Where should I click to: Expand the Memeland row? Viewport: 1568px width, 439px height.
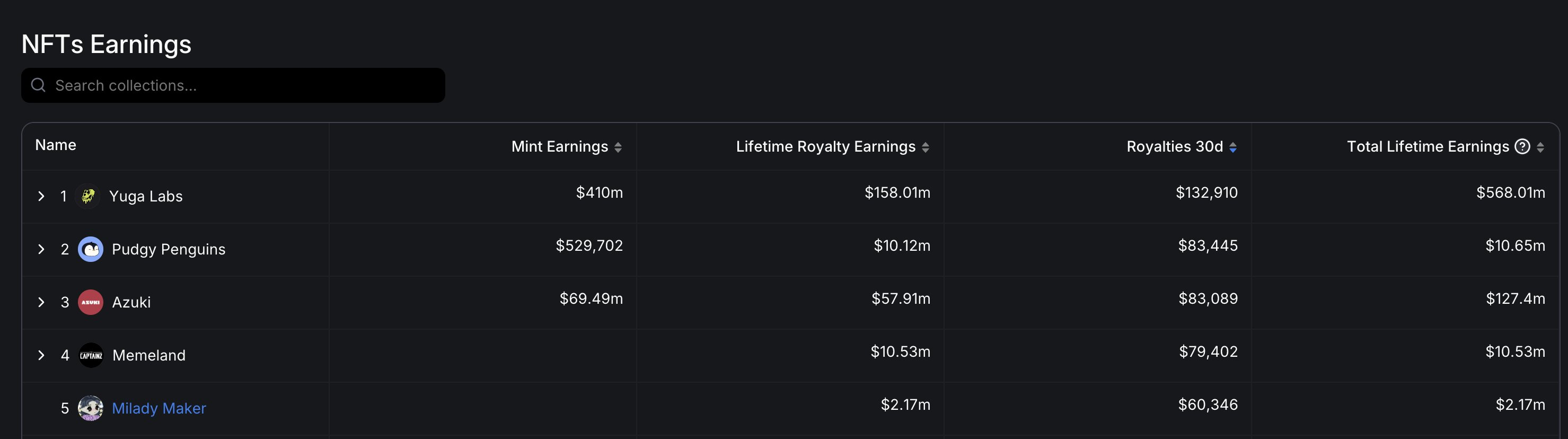(x=41, y=355)
